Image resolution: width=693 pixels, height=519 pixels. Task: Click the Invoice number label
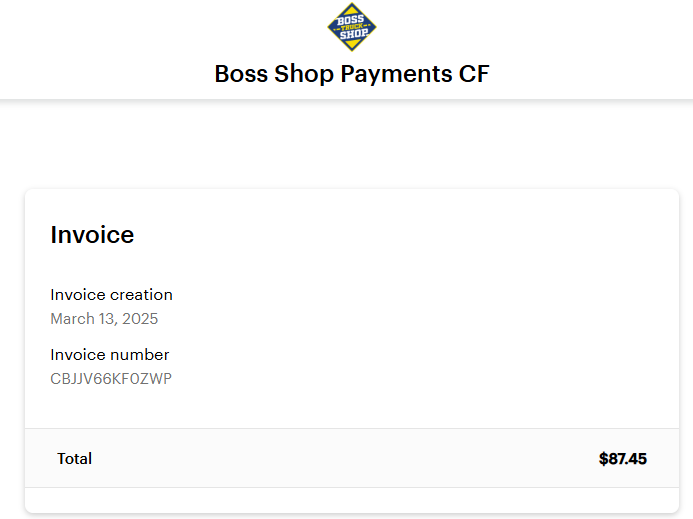pyautogui.click(x=110, y=355)
